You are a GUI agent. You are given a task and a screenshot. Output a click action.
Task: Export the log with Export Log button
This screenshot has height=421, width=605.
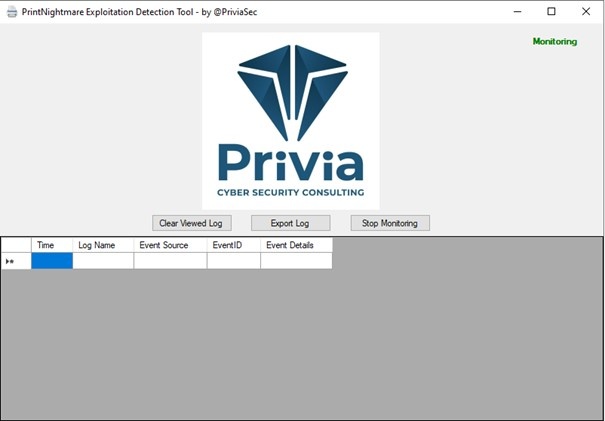tap(290, 223)
